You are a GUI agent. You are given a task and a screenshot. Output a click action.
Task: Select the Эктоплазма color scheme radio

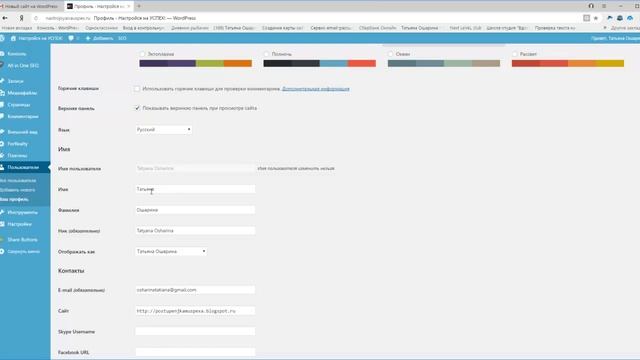(x=142, y=54)
